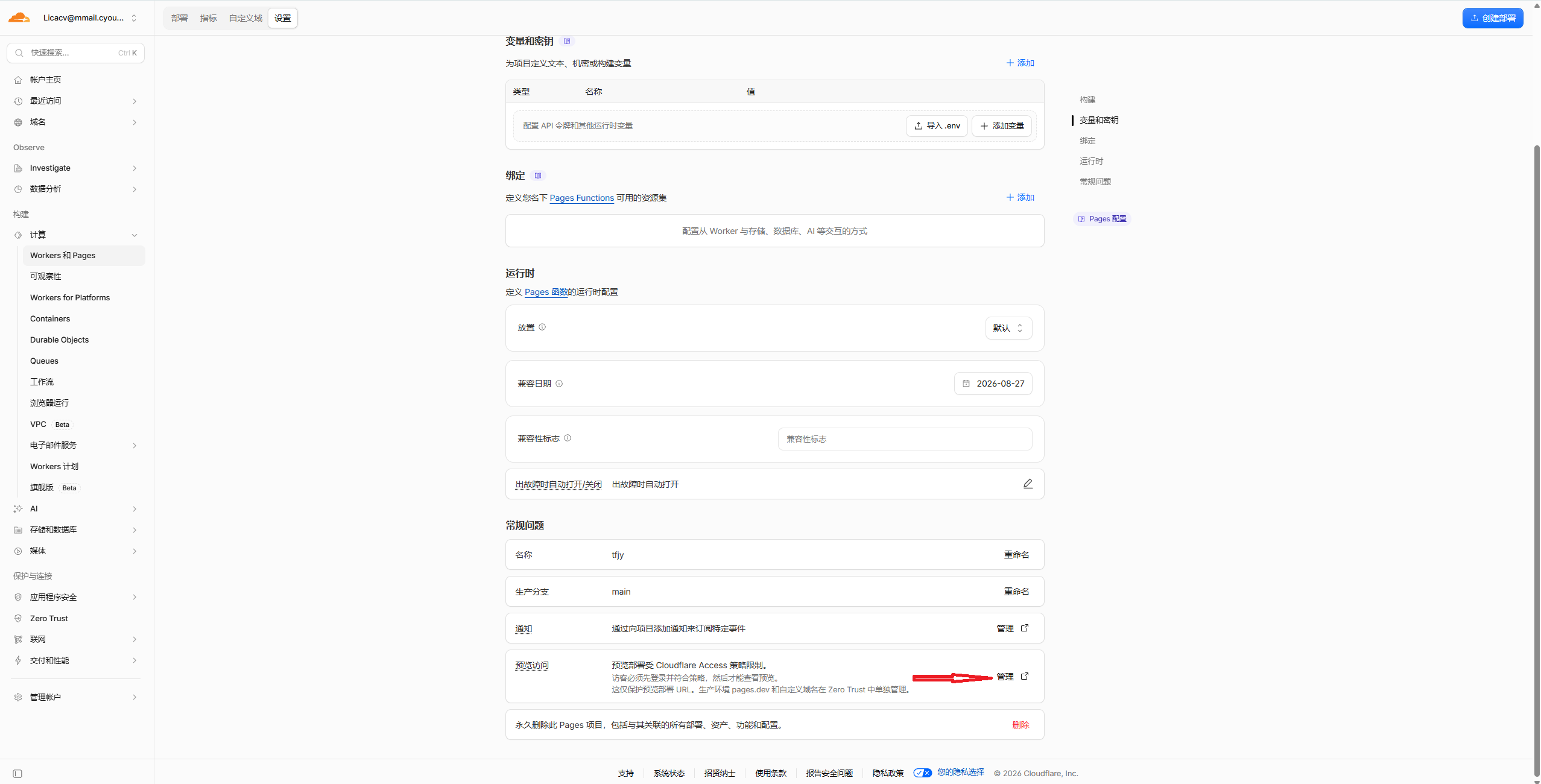The image size is (1541, 784).
Task: Expand the 存储和数据库 submenu
Action: 134,530
